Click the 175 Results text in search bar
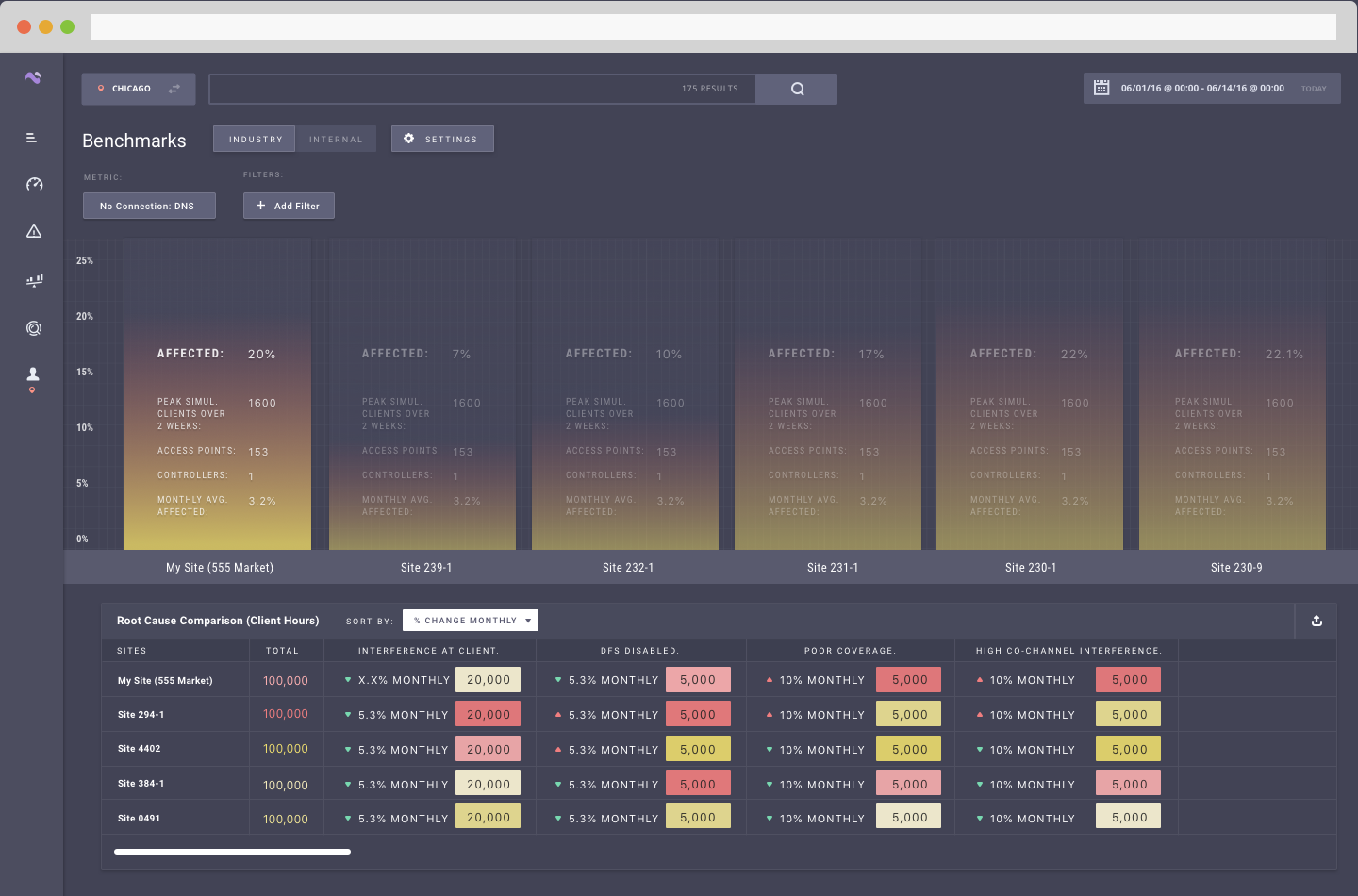Screen dimensions: 1358x896 point(710,89)
